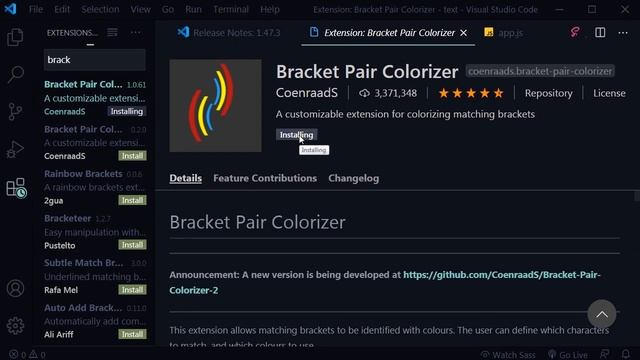The width and height of the screenshot is (640, 360).
Task: Open the Run and Debug view
Action: pyautogui.click(x=15, y=149)
